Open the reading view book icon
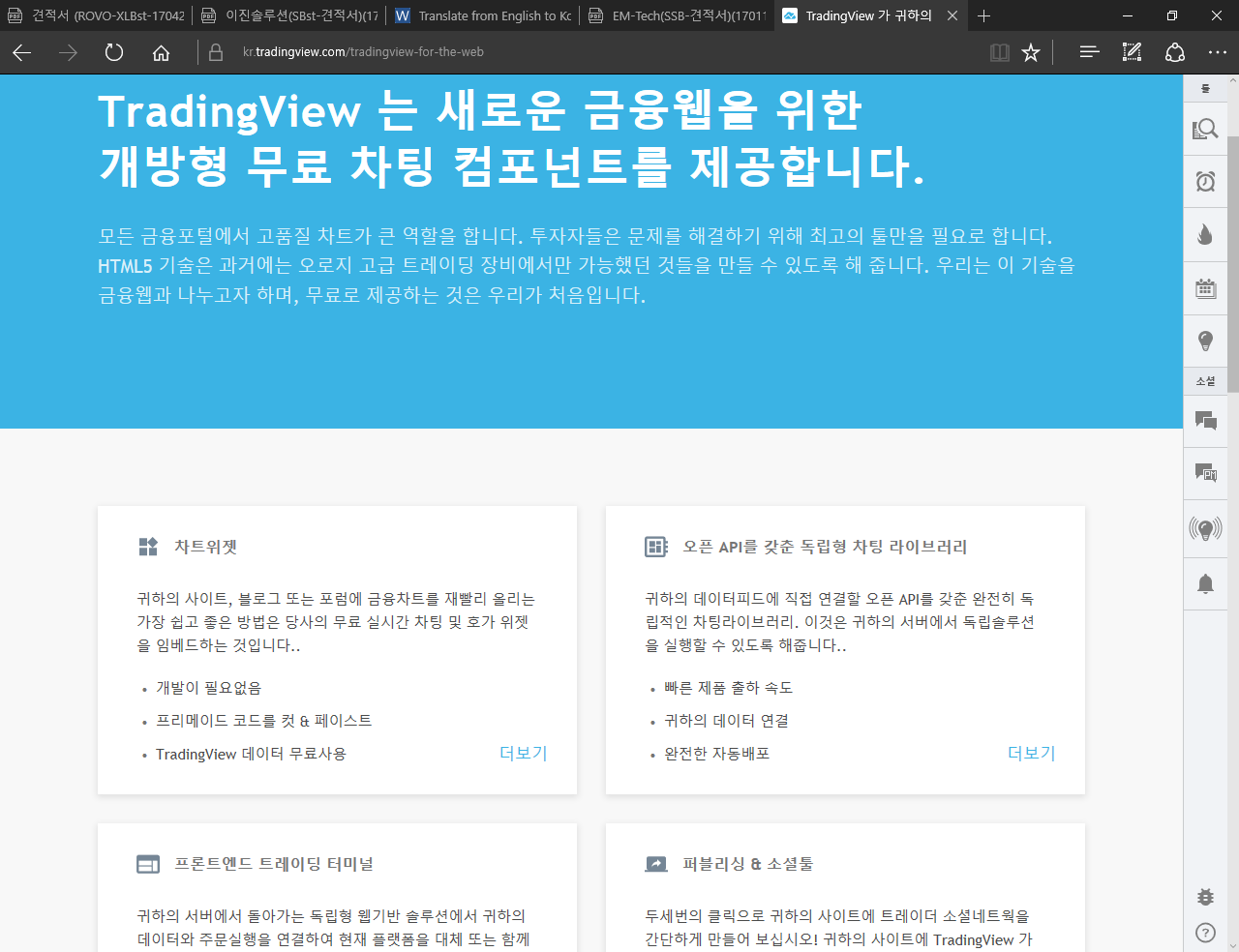This screenshot has width=1239, height=952. pos(999,52)
